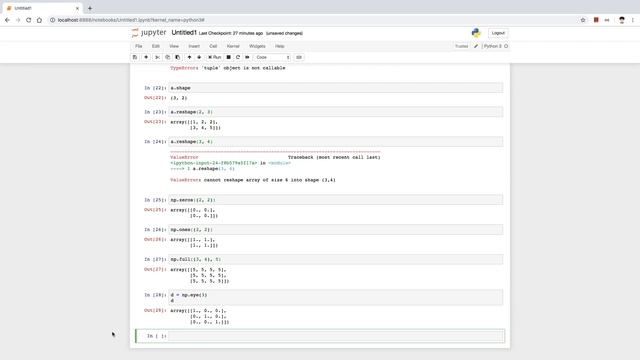Open the browser three-dot menu

pyautogui.click(x=633, y=20)
